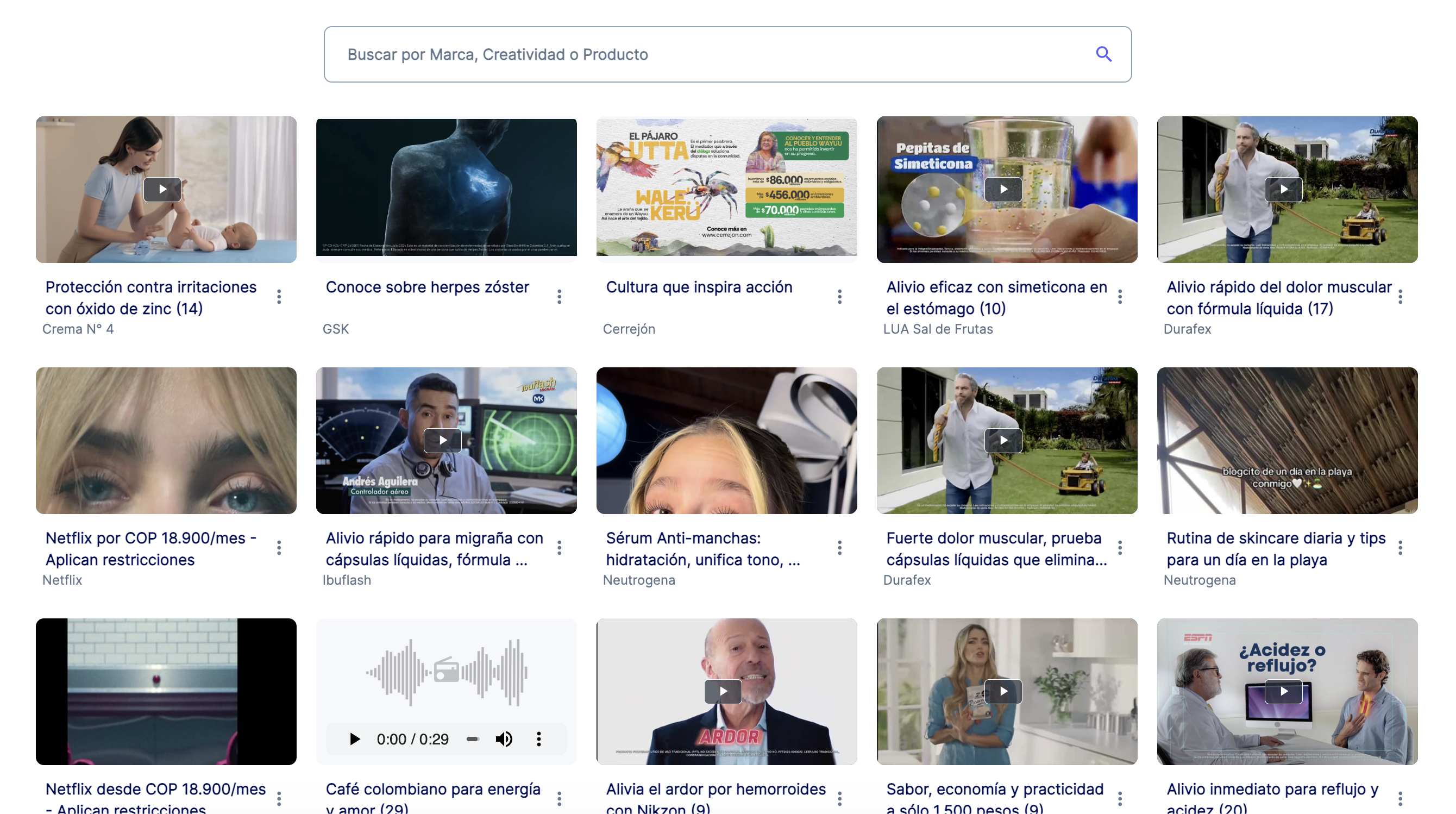
Task: Click the audio progress slider bar
Action: pyautogui.click(x=473, y=739)
